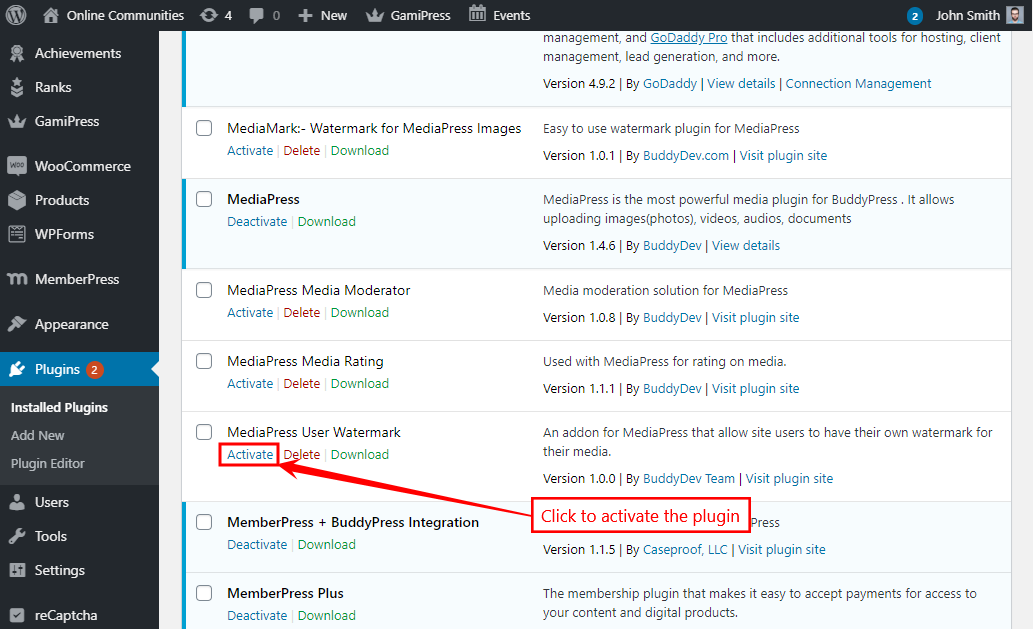The width and height of the screenshot is (1033, 629).
Task: Tick the MemberPress Plus checkbox
Action: 204,593
